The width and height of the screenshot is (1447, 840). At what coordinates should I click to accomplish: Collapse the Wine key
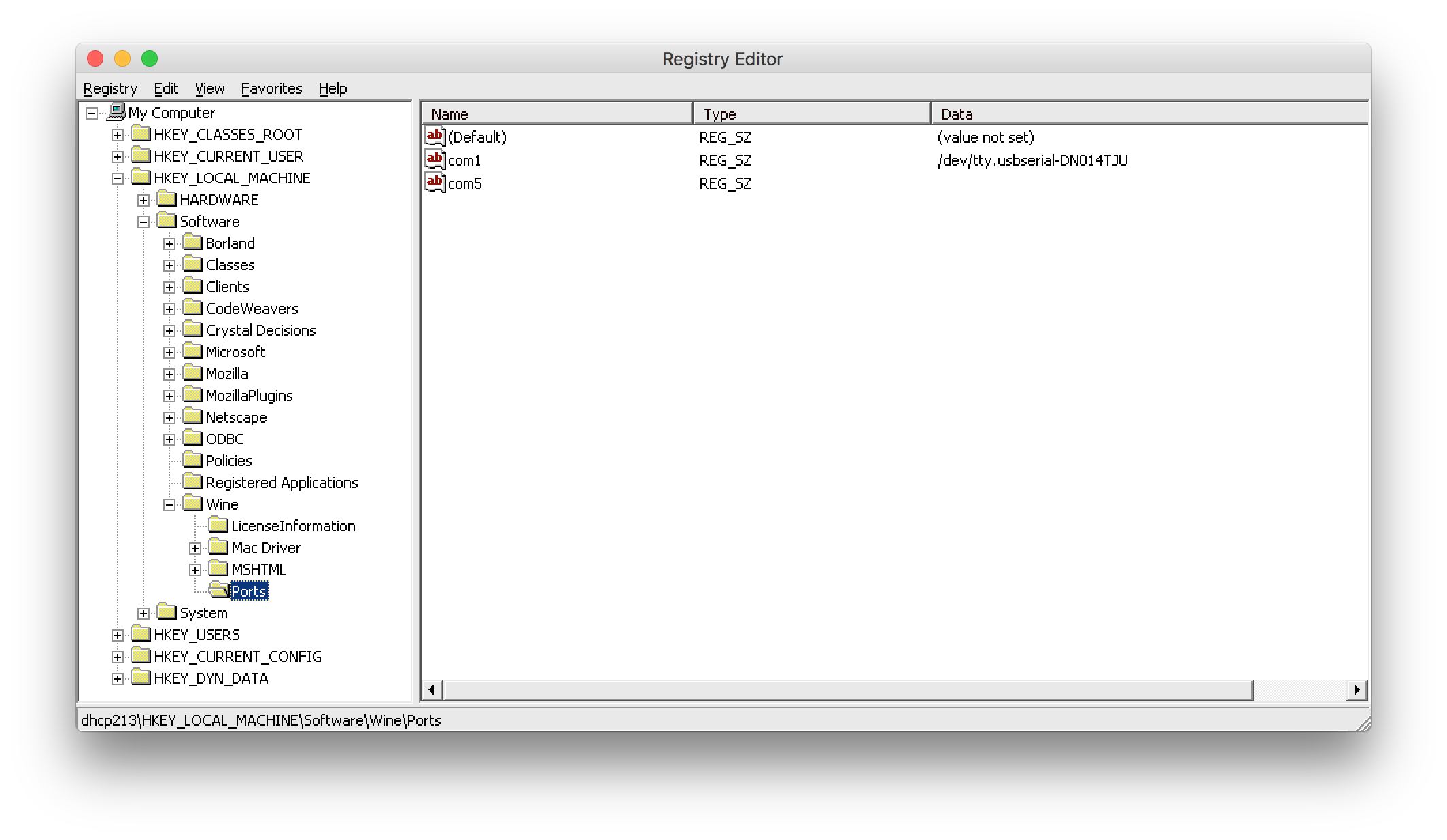click(169, 504)
